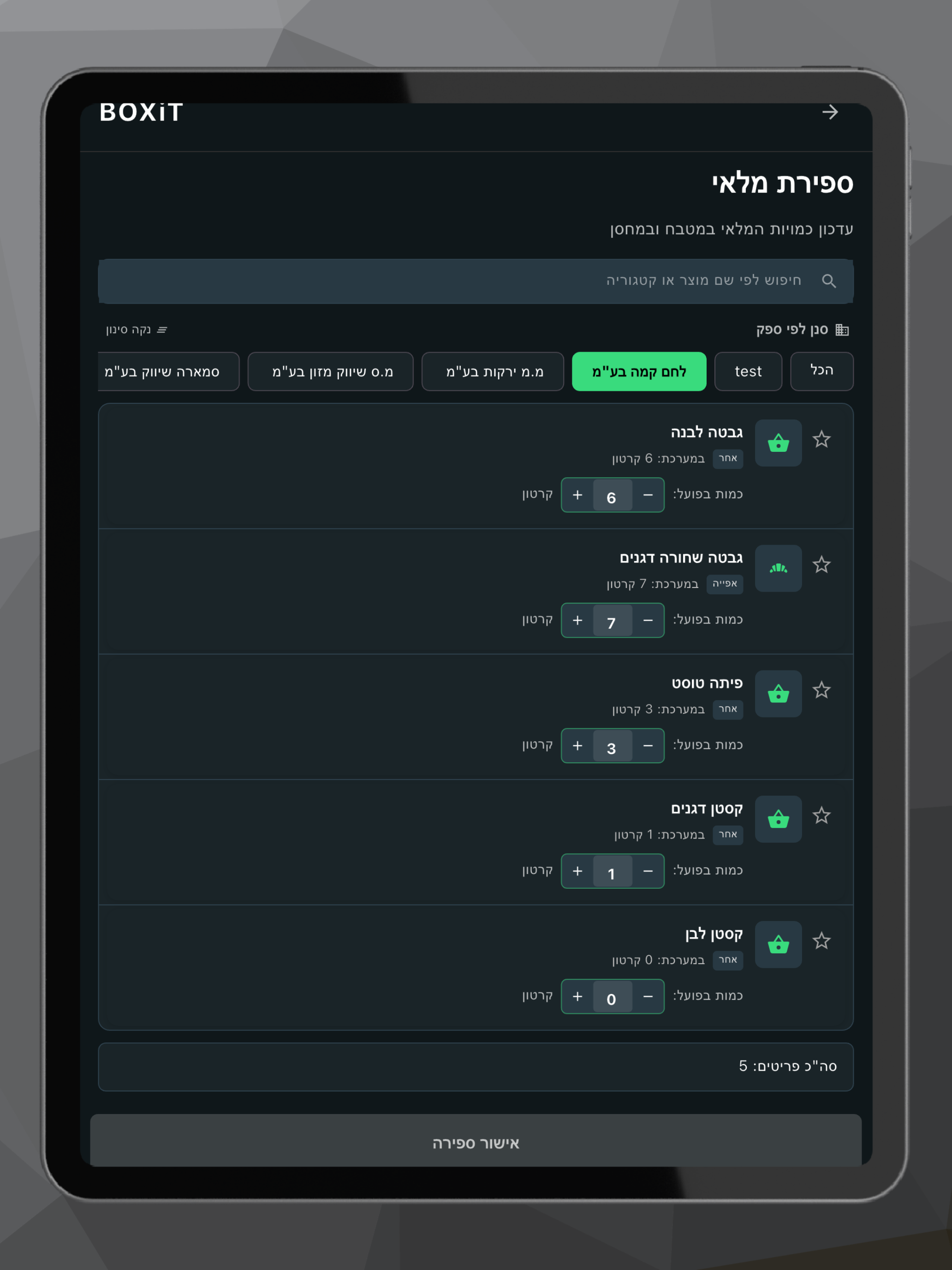Increase quantity of קסטן לבן with plus
This screenshot has width=952, height=1270.
coord(577,996)
